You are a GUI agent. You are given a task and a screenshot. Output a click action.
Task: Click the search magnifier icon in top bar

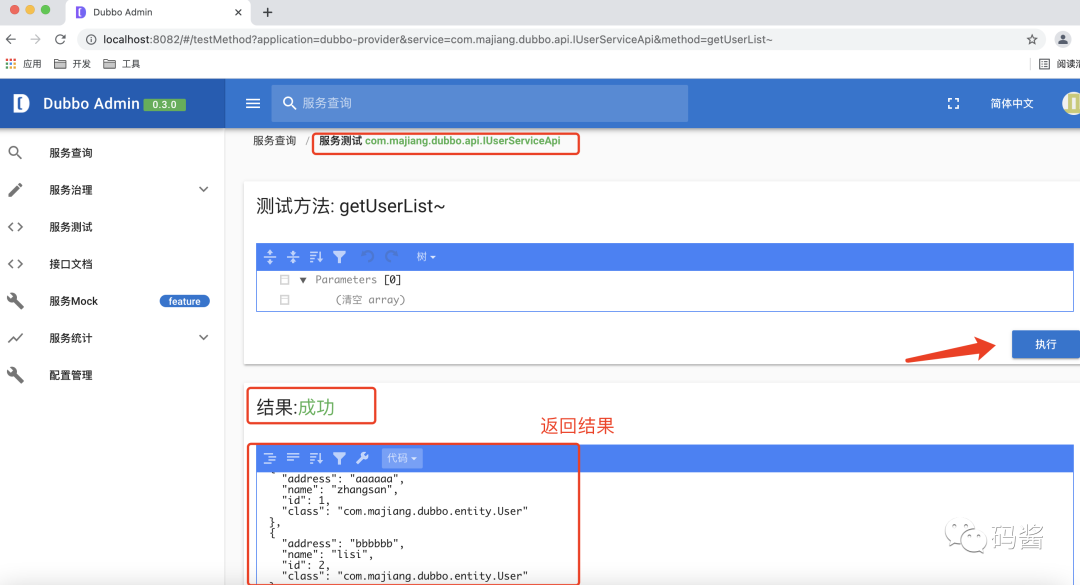coord(289,103)
